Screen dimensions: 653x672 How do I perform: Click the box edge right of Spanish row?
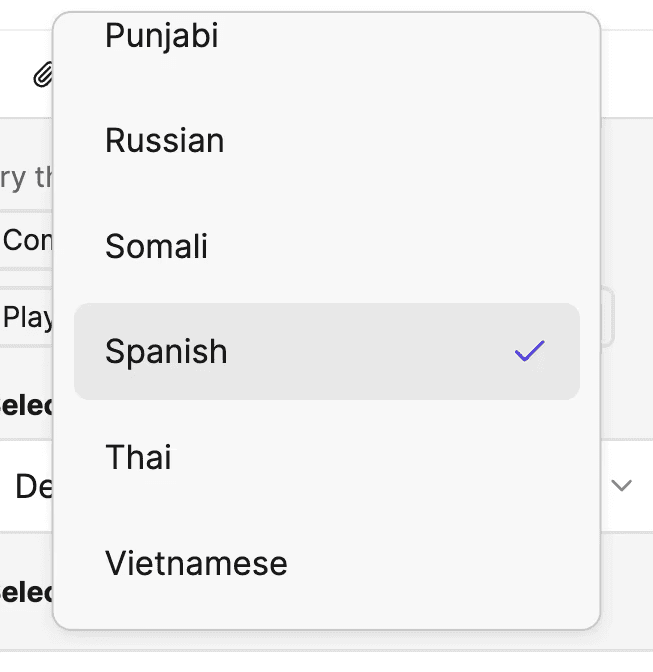[x=609, y=318]
